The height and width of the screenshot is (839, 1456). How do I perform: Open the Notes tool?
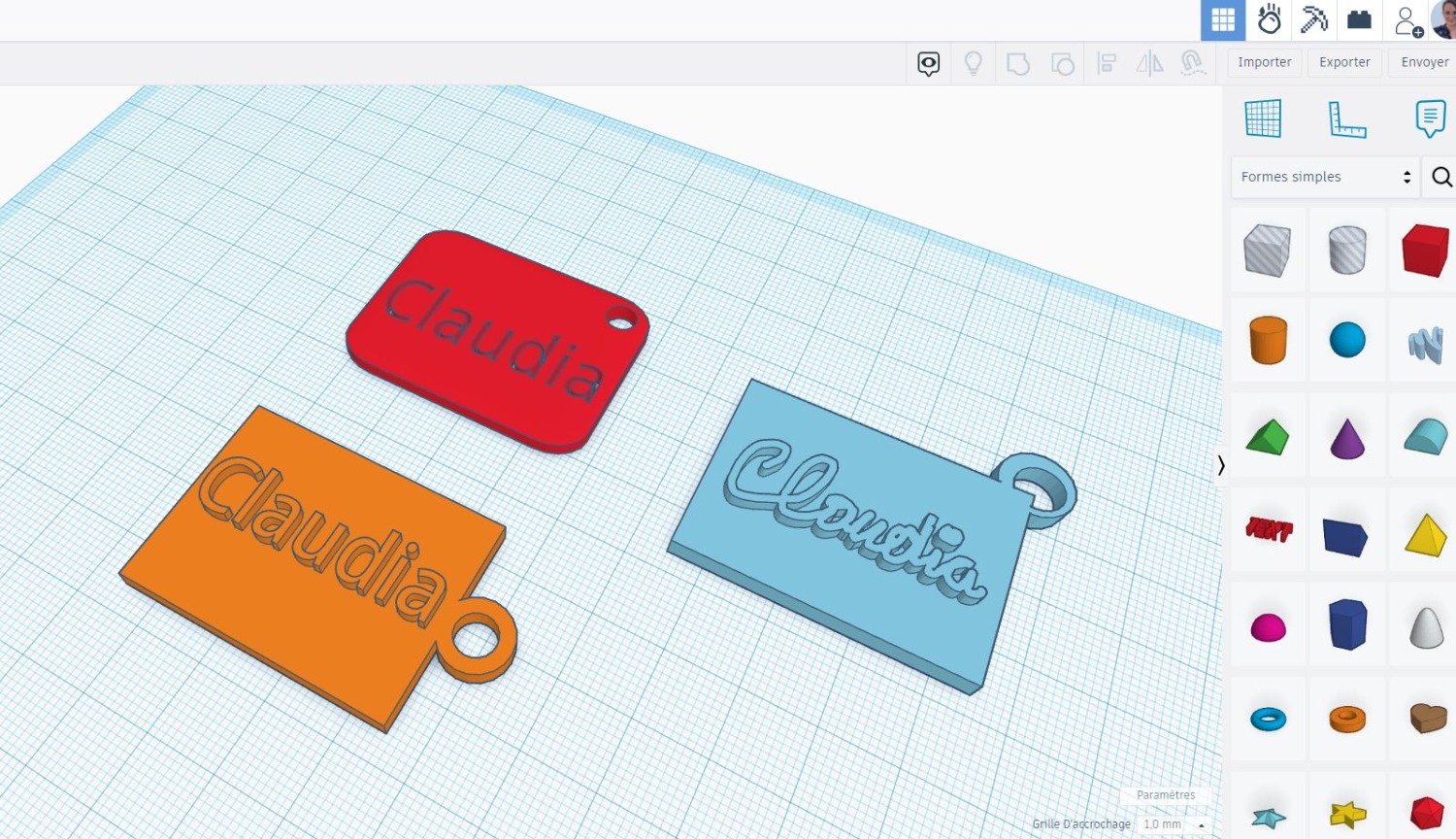1430,118
